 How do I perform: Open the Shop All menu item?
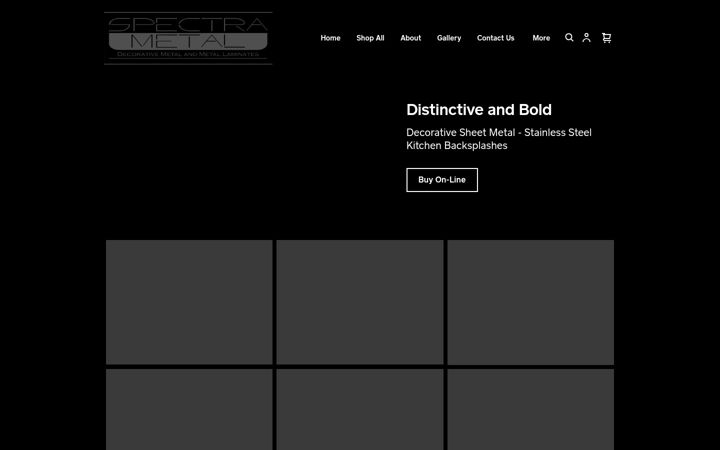(370, 38)
